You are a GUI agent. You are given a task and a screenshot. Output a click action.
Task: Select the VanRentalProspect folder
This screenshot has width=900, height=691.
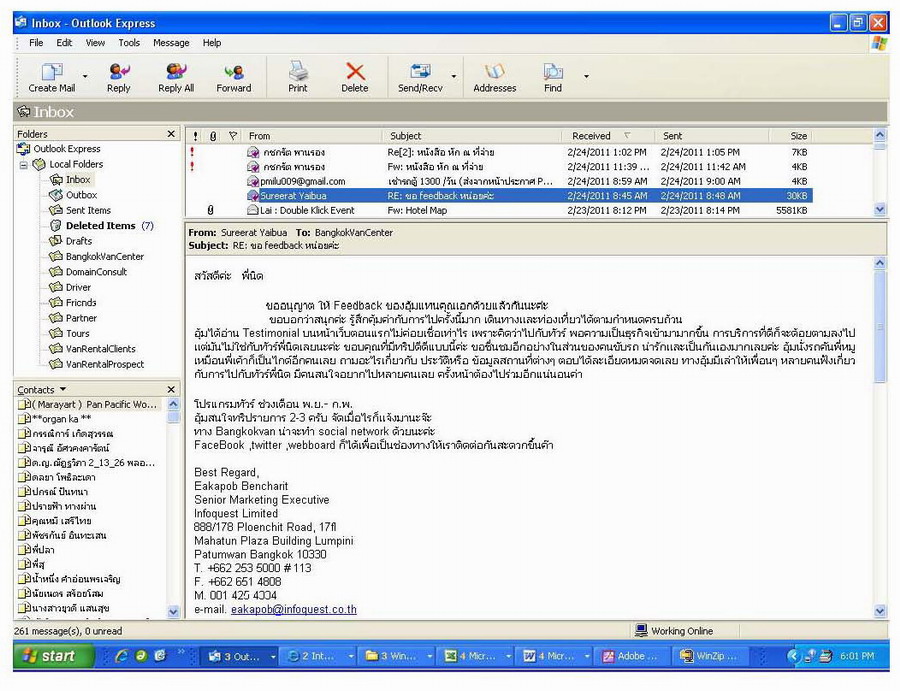[104, 364]
